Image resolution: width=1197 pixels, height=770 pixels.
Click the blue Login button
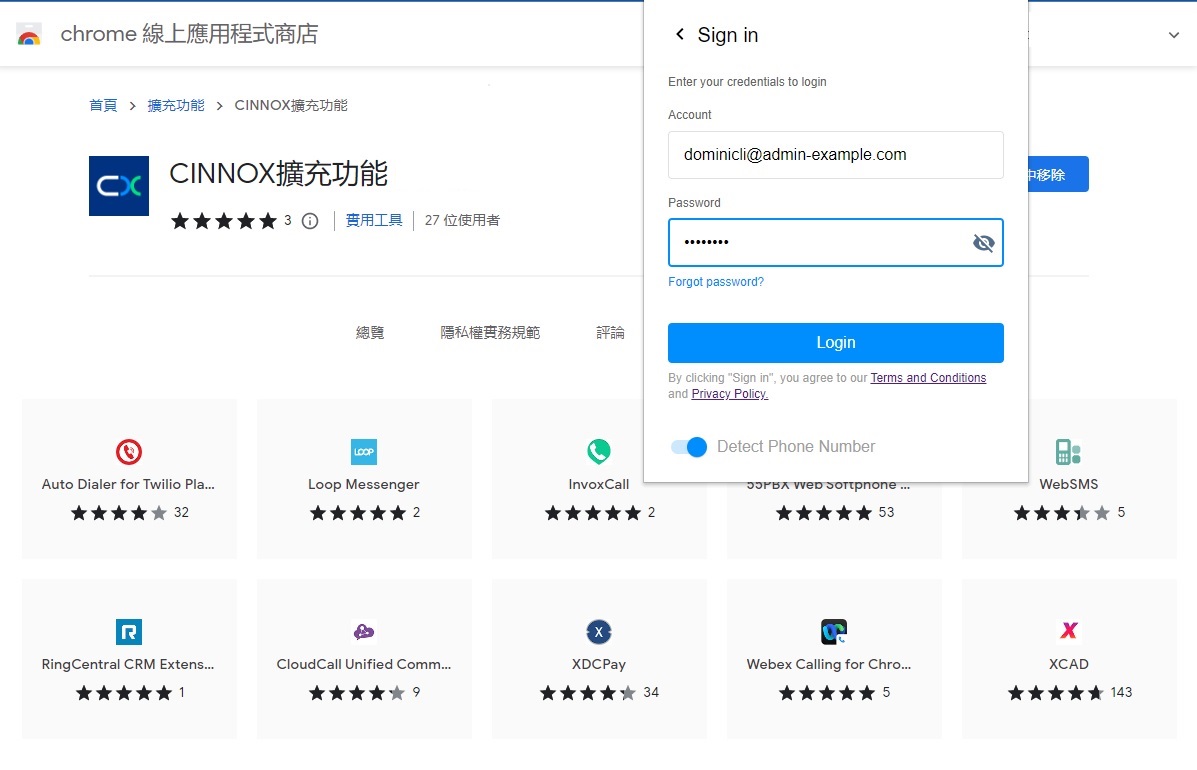click(835, 343)
